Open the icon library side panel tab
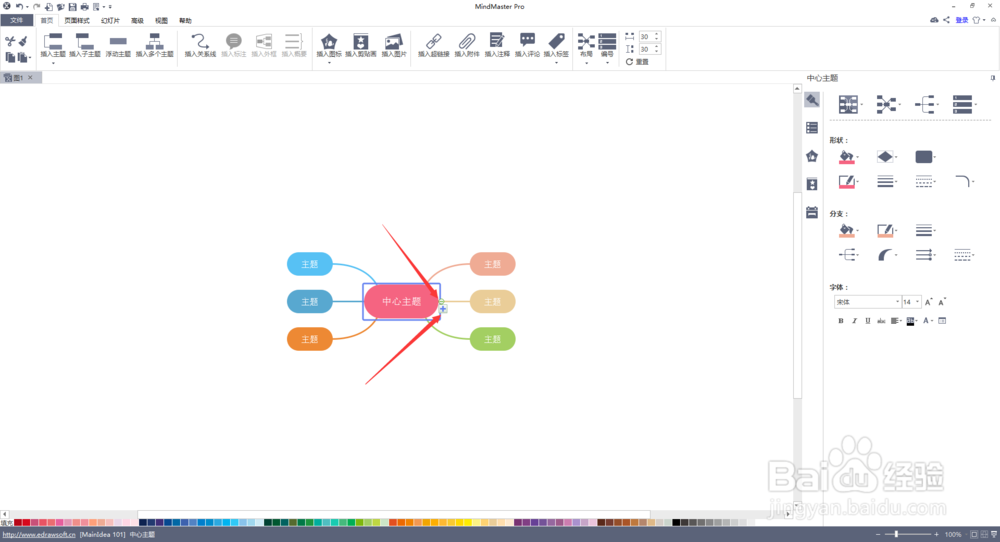The image size is (1000, 542). click(812, 156)
